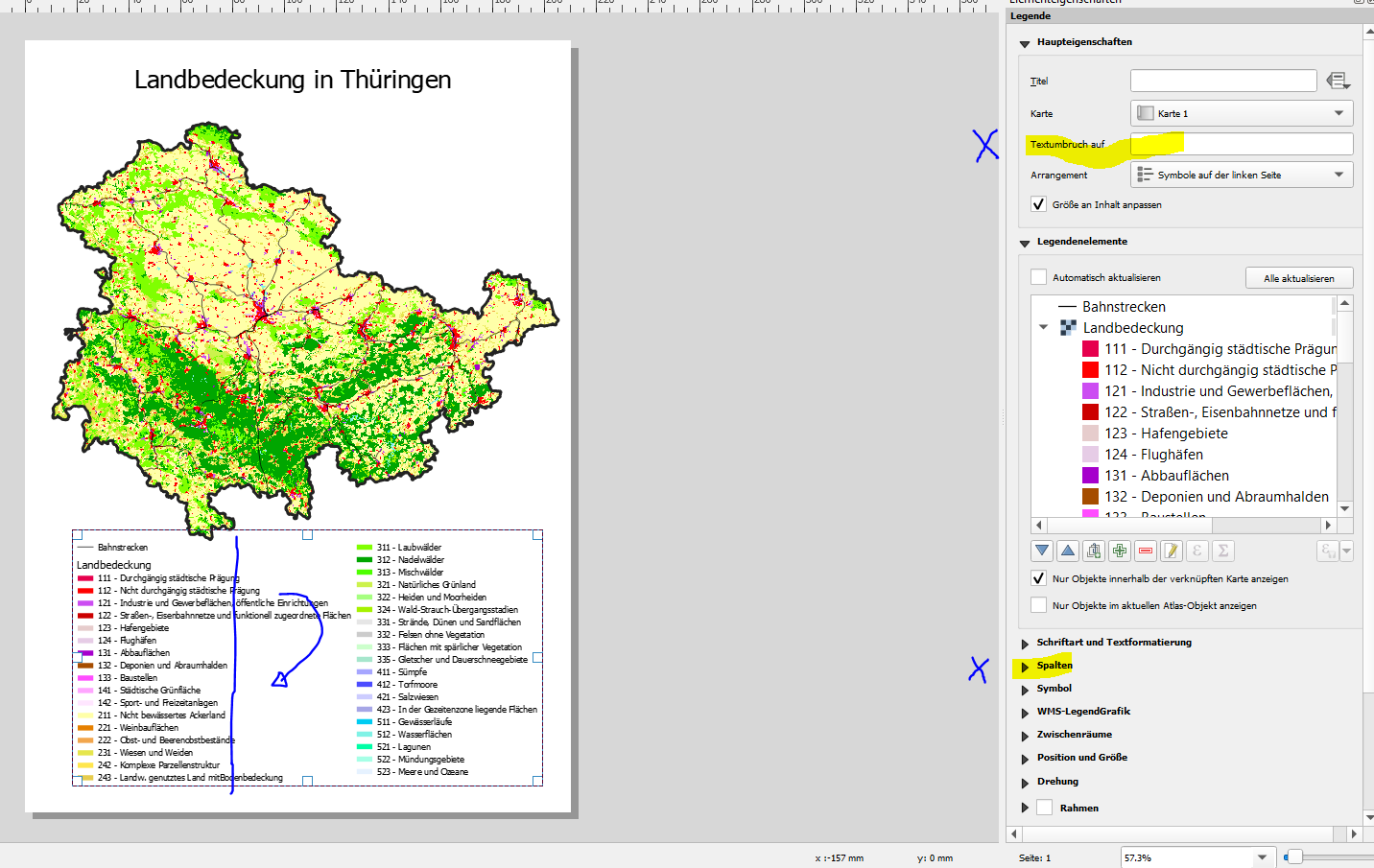Click properties panel scroll down arrow
Screen dimensions: 1374x868
point(1368,817)
